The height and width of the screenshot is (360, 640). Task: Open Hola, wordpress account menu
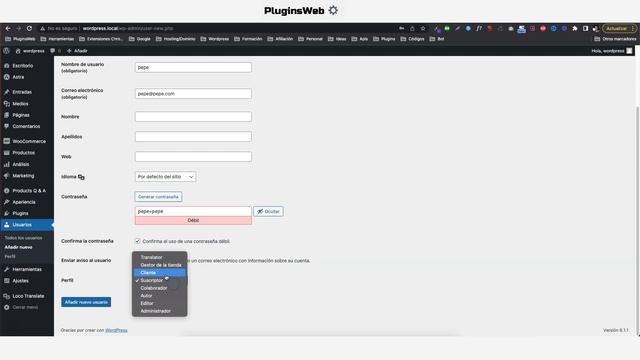(612, 51)
